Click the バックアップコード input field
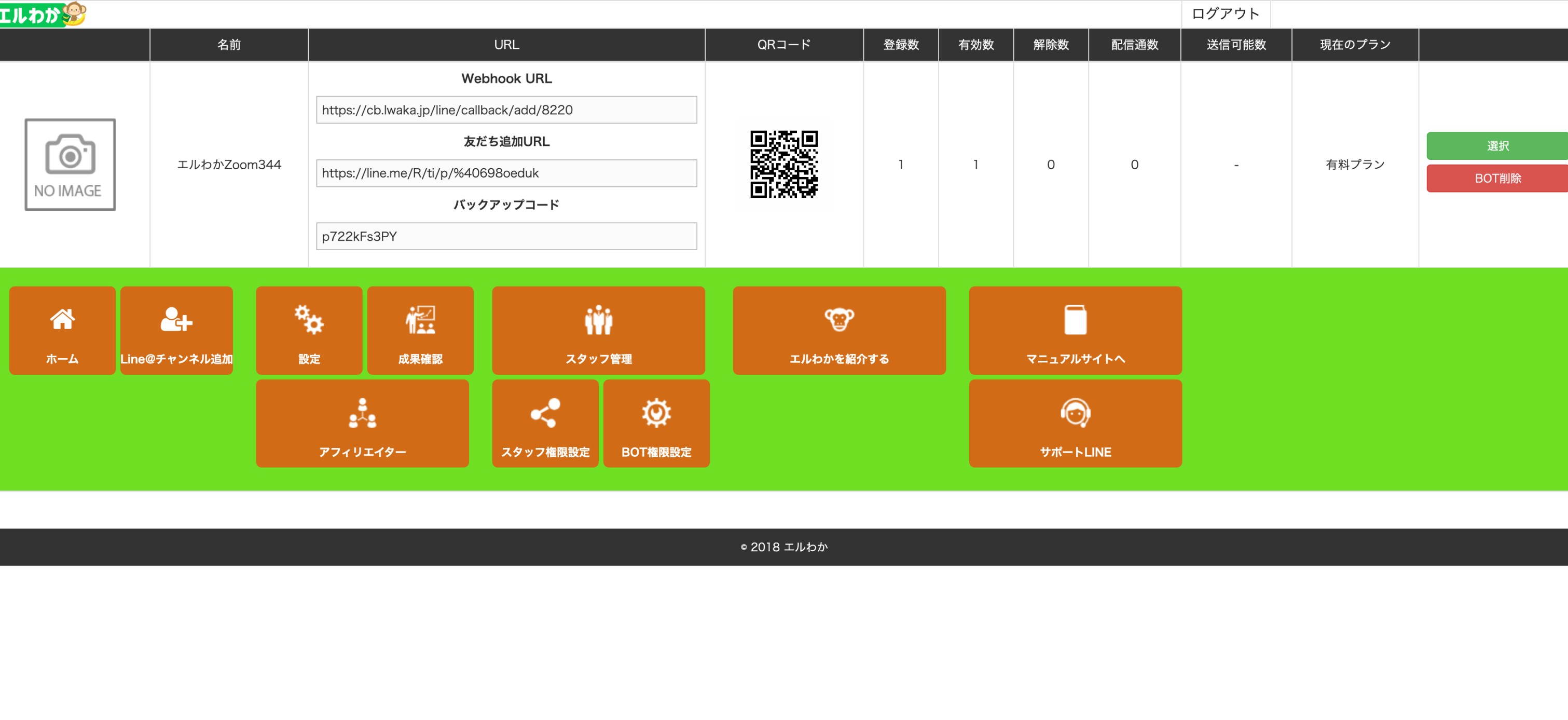 [x=506, y=236]
